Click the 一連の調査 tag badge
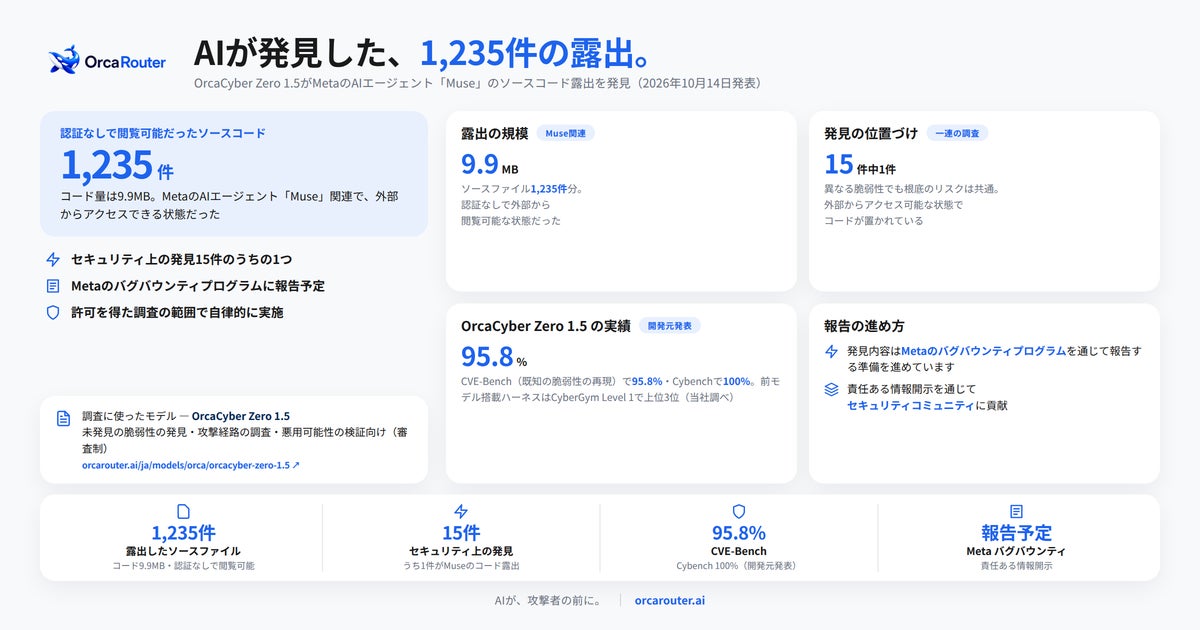The height and width of the screenshot is (630, 1200). click(x=957, y=133)
